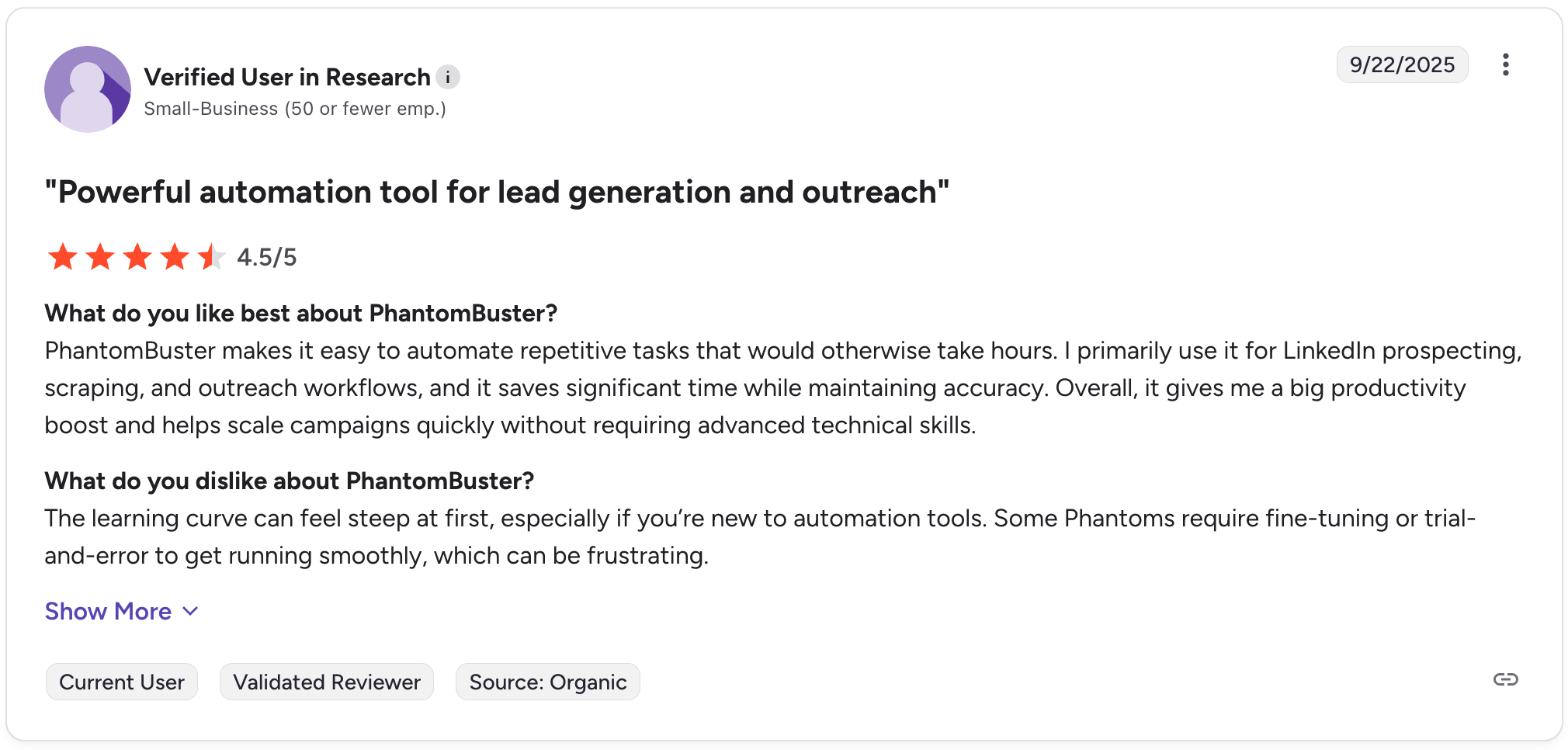Click the first rating star
This screenshot has width=1568, height=750.
pyautogui.click(x=63, y=257)
